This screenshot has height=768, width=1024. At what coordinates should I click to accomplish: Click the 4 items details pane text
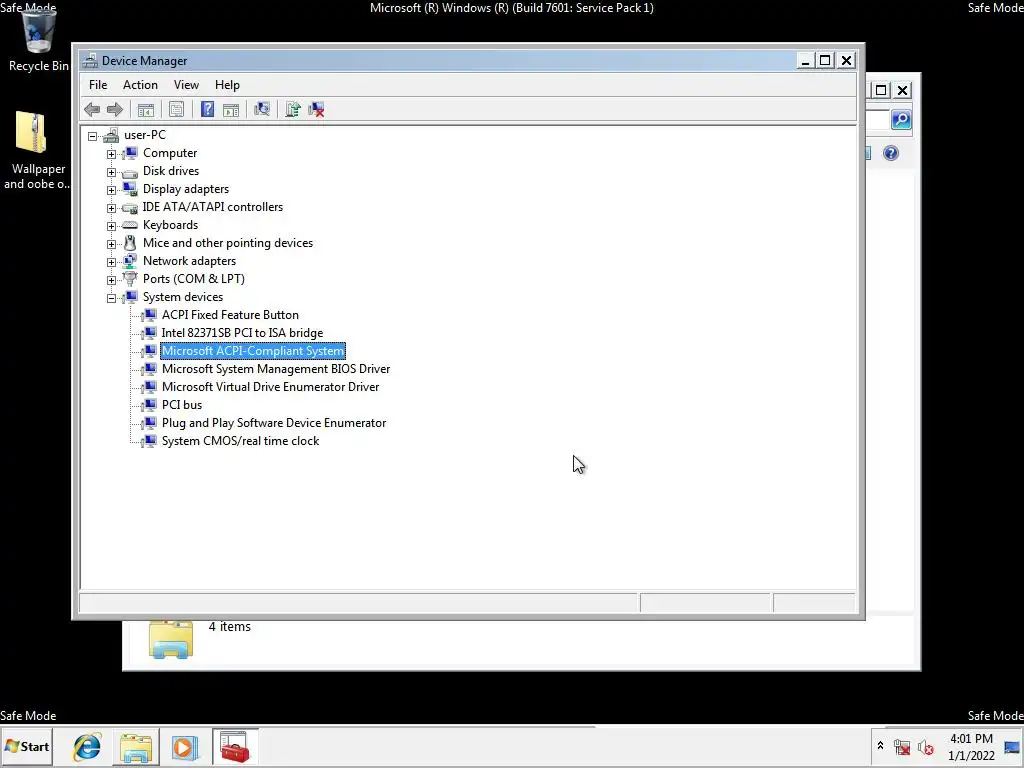[x=229, y=626]
